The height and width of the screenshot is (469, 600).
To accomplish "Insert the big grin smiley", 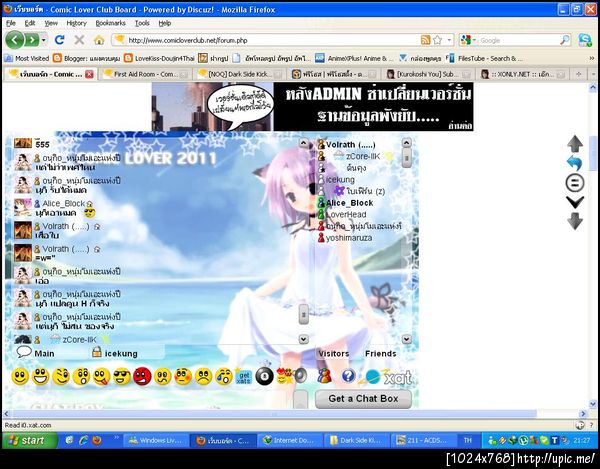I will click(40, 377).
